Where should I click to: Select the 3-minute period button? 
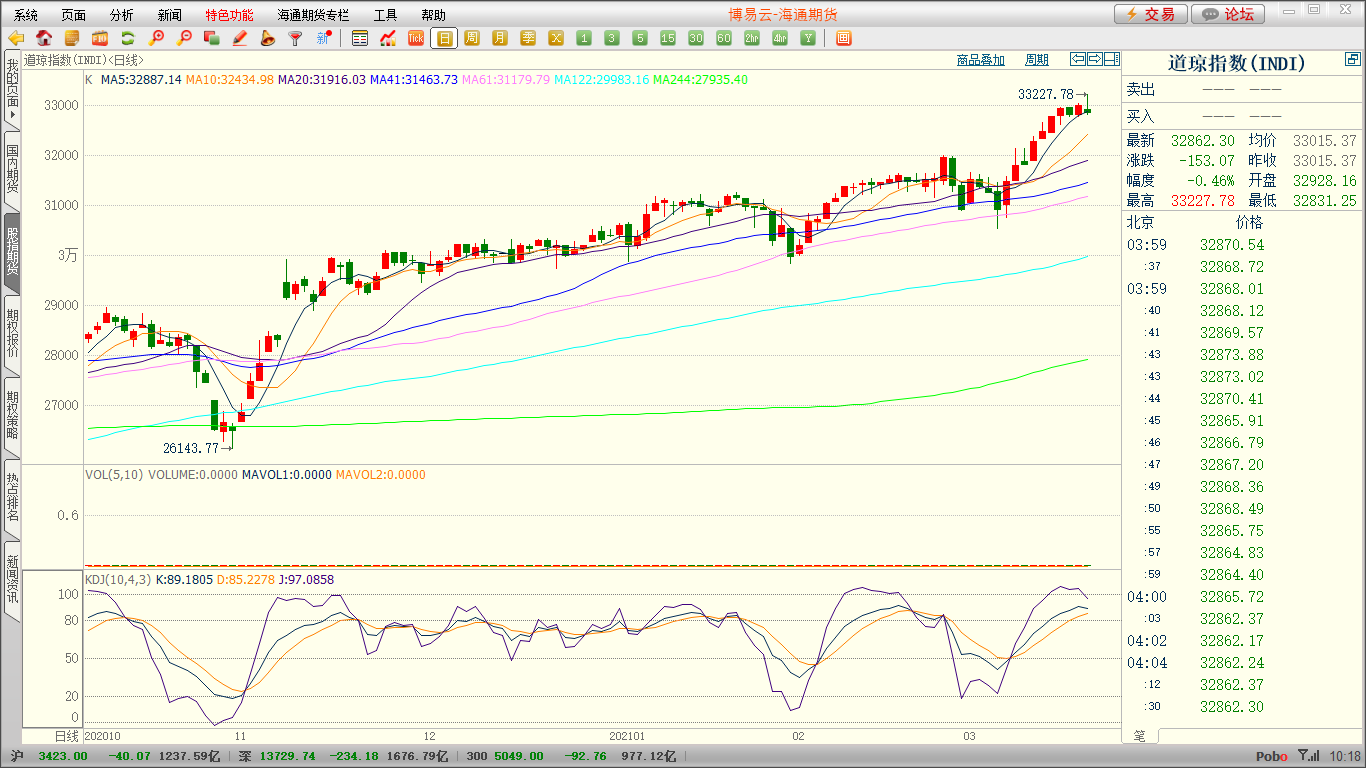click(x=612, y=38)
